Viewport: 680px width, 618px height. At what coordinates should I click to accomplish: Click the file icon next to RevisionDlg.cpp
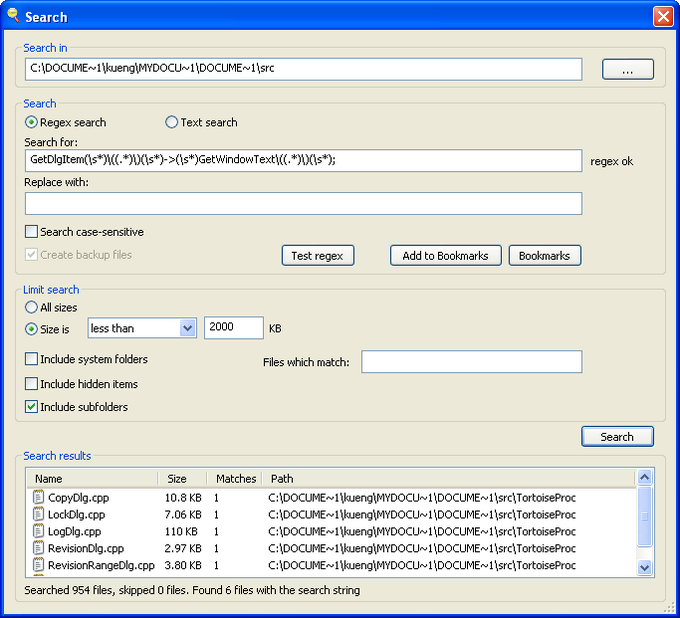(39, 548)
